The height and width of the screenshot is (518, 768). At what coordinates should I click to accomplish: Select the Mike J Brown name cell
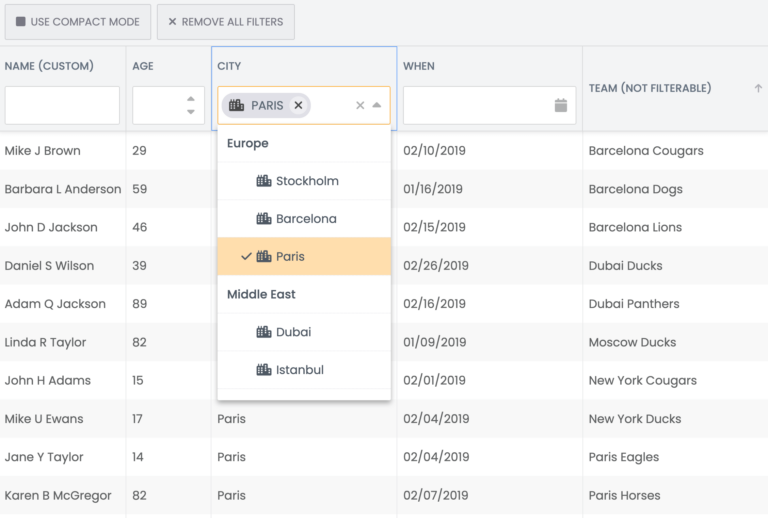(x=63, y=151)
